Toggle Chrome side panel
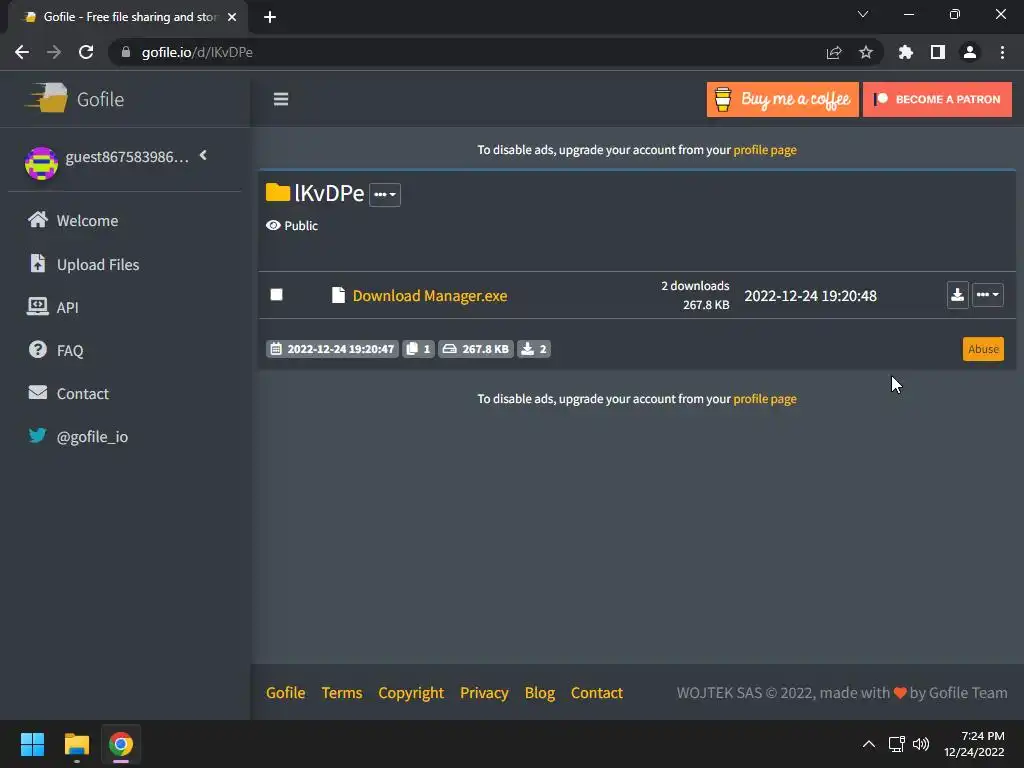1024x768 pixels. 938,52
